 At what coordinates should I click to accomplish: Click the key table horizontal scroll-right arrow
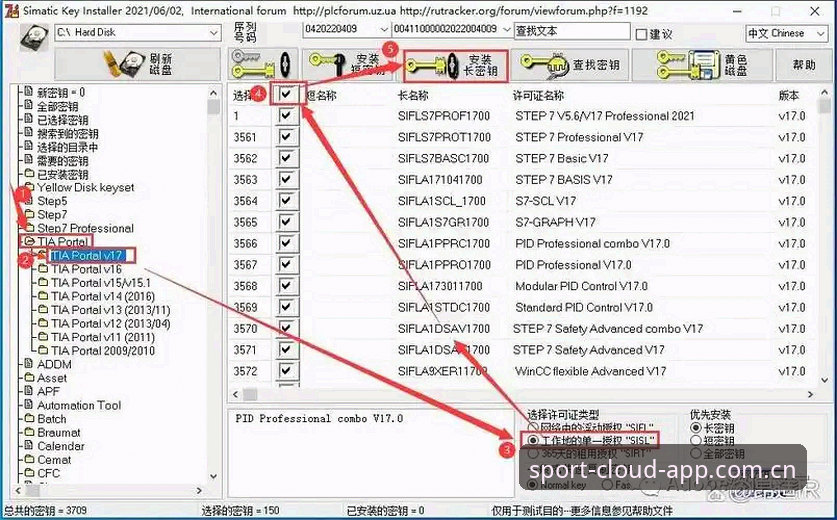click(x=811, y=395)
